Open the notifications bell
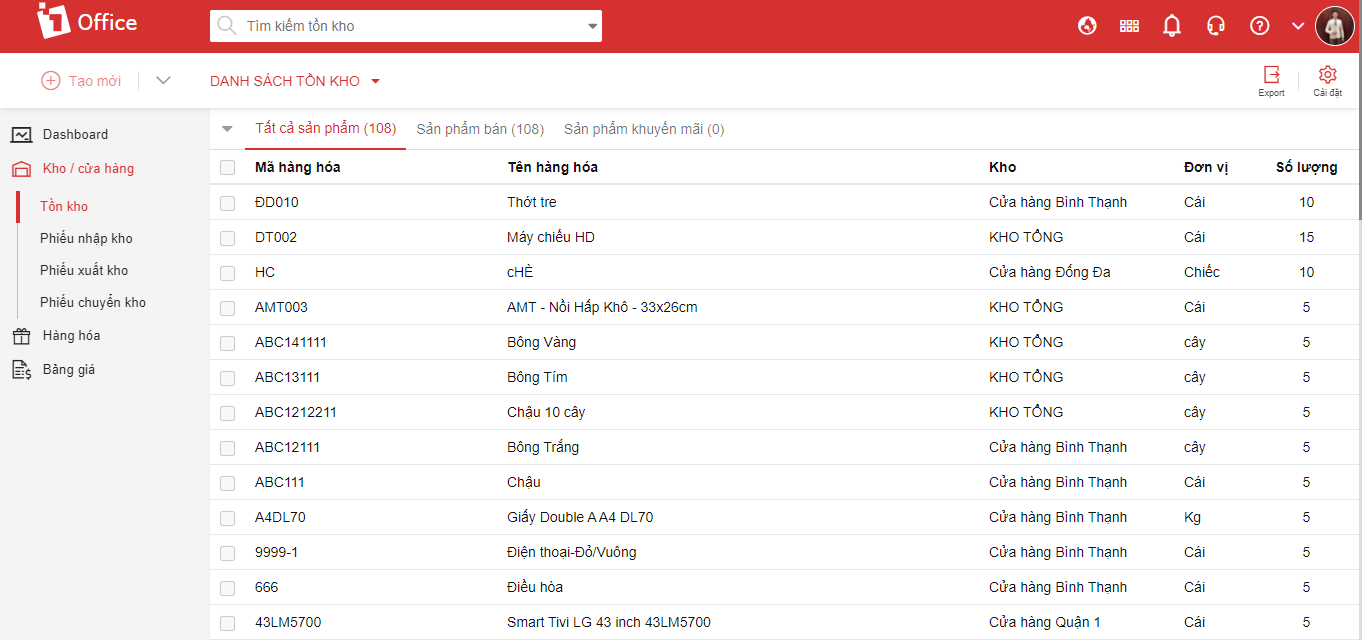Screen dimensions: 1362x640 tap(1172, 26)
